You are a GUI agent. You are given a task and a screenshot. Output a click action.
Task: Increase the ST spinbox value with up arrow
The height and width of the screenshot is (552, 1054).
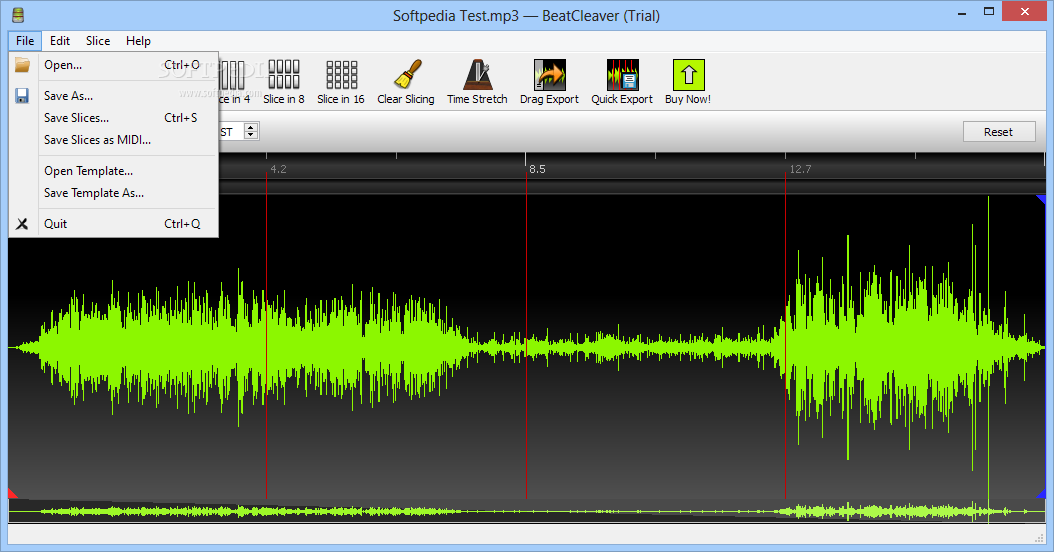(251, 128)
